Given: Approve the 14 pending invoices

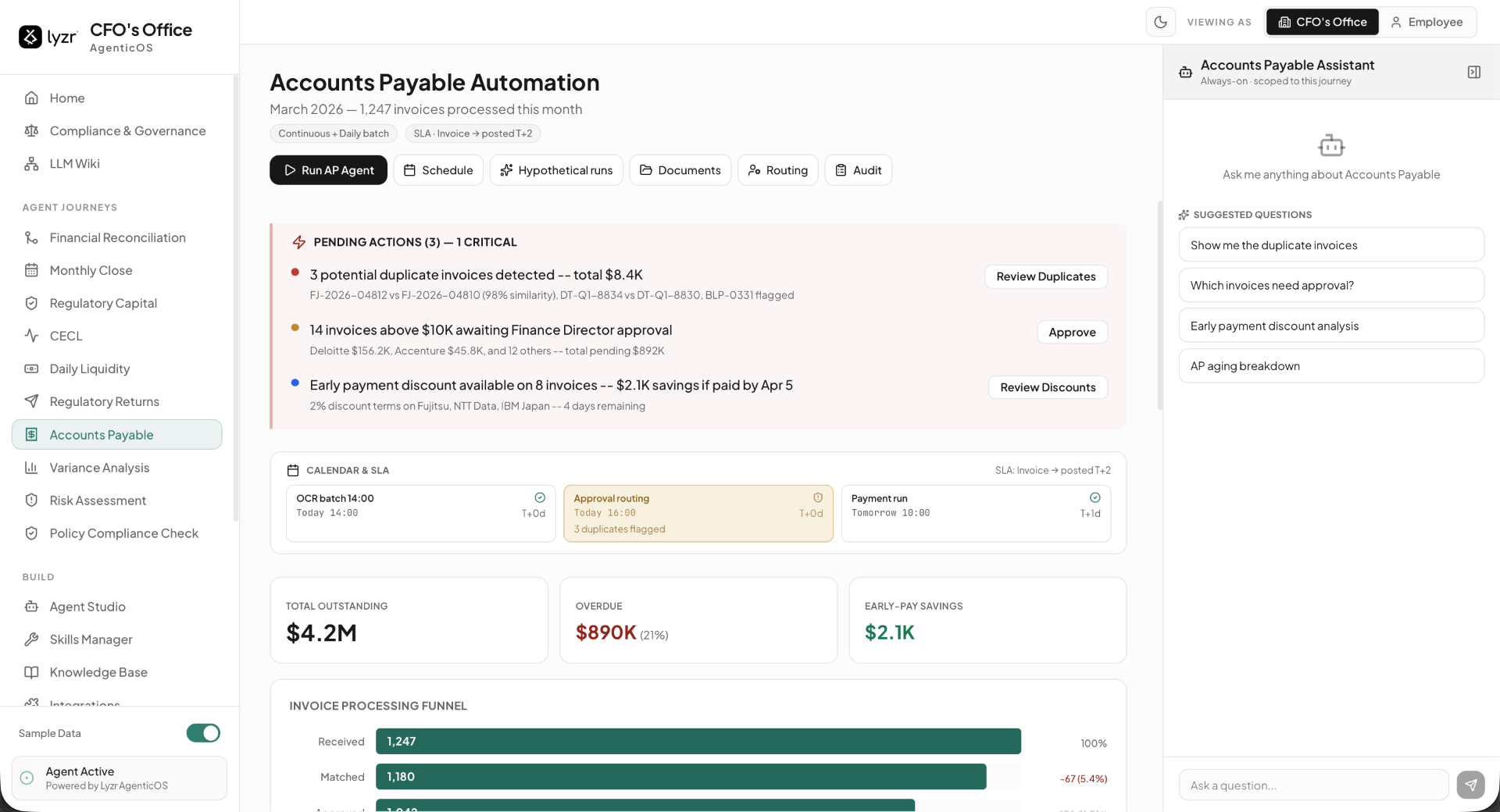Looking at the screenshot, I should click(1072, 332).
